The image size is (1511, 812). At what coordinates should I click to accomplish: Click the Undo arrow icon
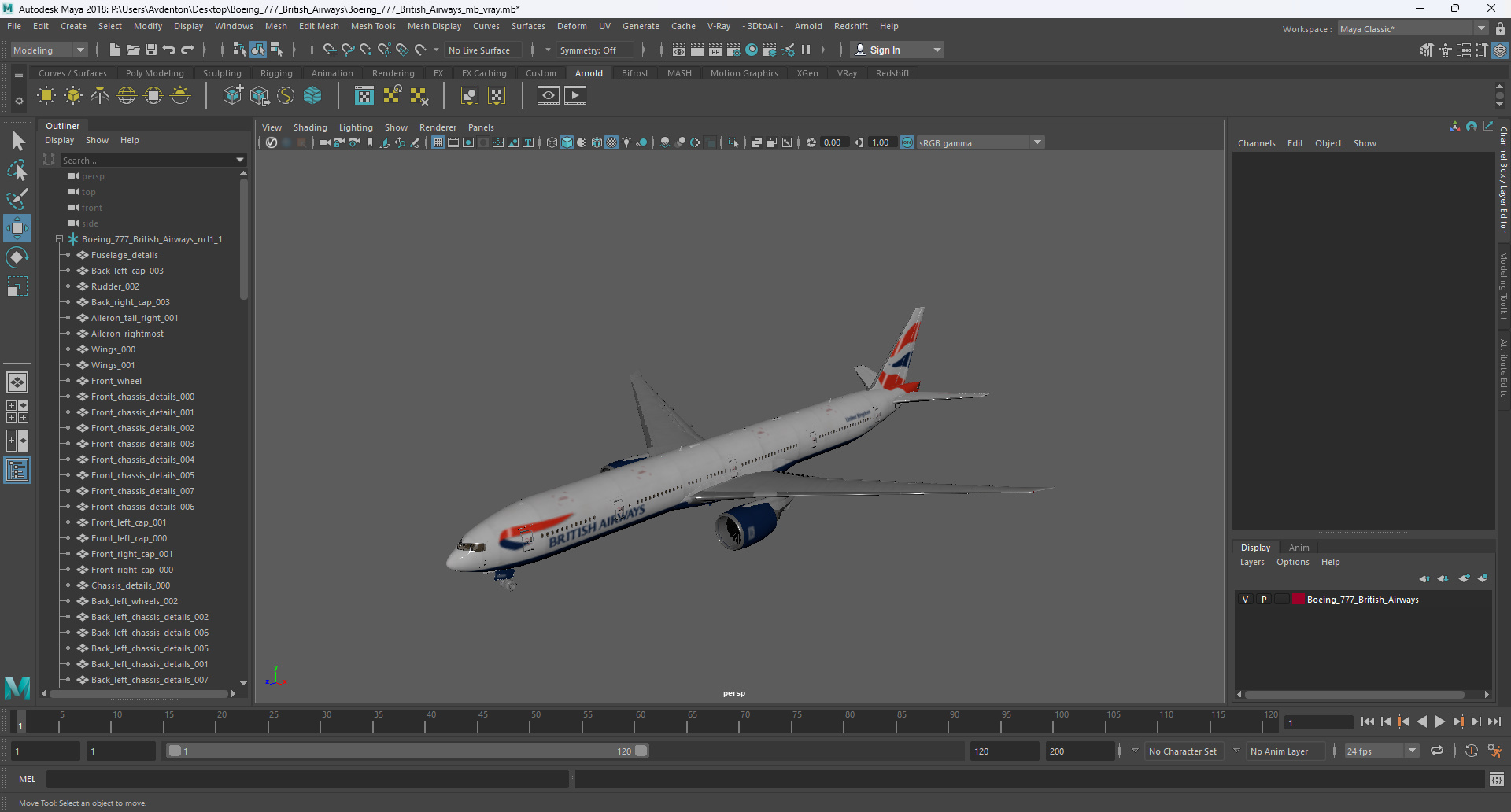[x=169, y=50]
